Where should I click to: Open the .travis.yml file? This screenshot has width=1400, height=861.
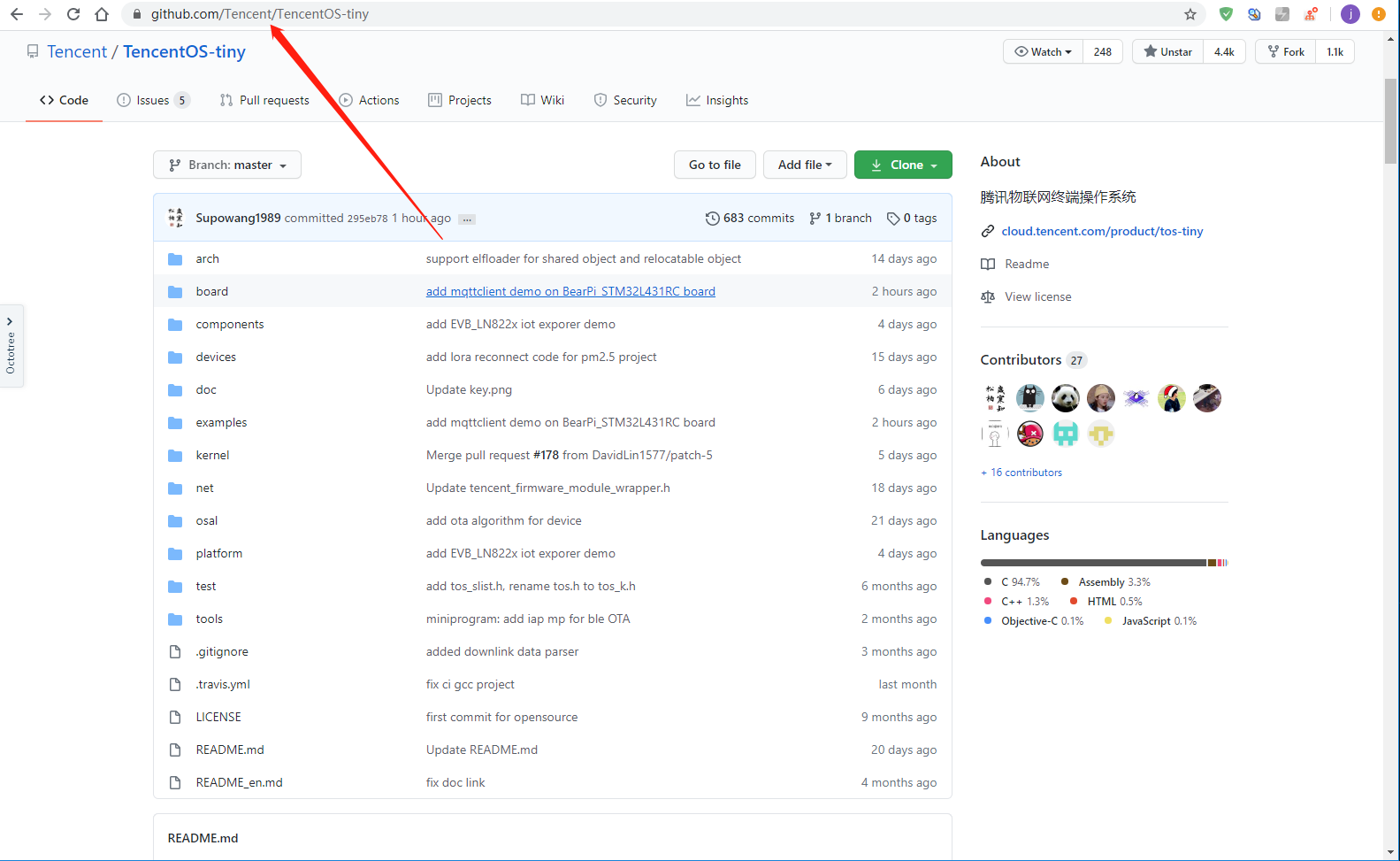pos(223,684)
